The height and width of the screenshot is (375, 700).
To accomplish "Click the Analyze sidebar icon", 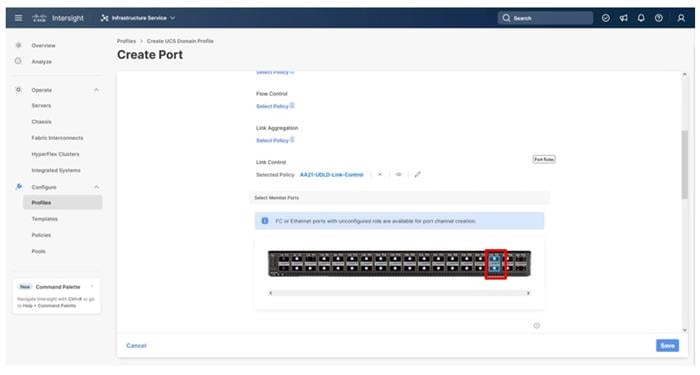I will [x=18, y=61].
